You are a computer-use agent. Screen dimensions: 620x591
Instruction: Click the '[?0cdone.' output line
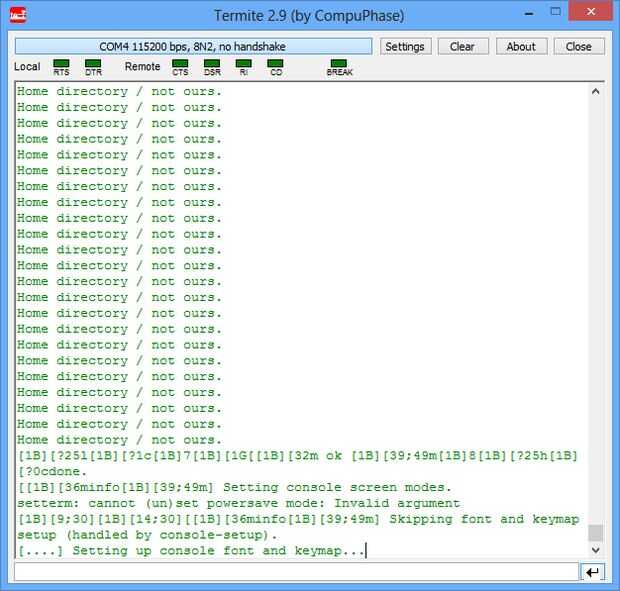(x=52, y=472)
